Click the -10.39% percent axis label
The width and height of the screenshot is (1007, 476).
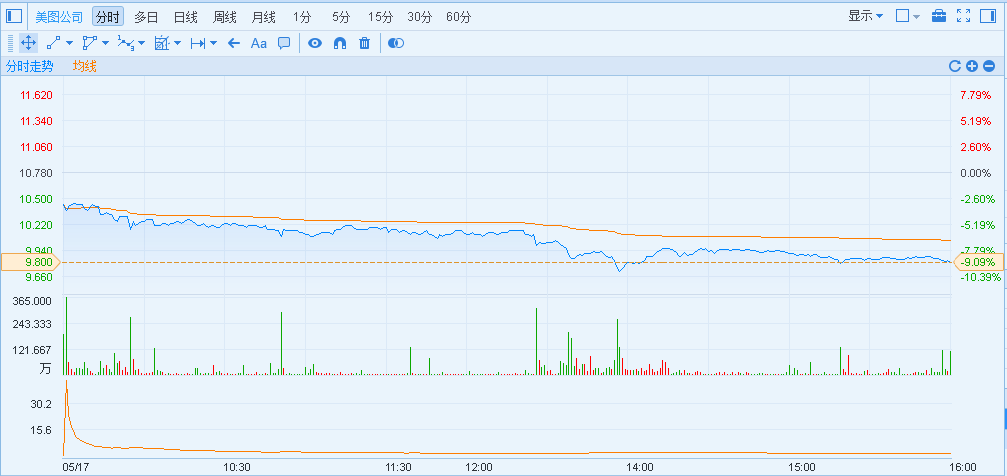pyautogui.click(x=981, y=277)
